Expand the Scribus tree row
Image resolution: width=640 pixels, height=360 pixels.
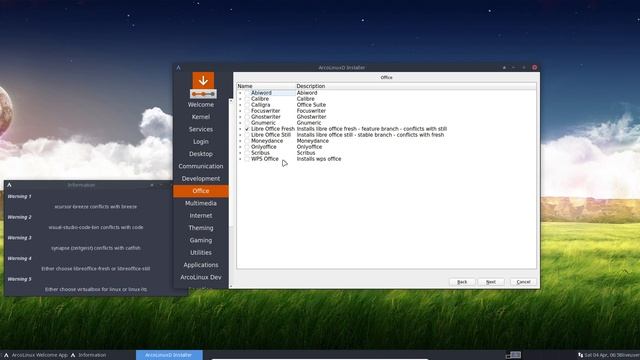point(240,153)
